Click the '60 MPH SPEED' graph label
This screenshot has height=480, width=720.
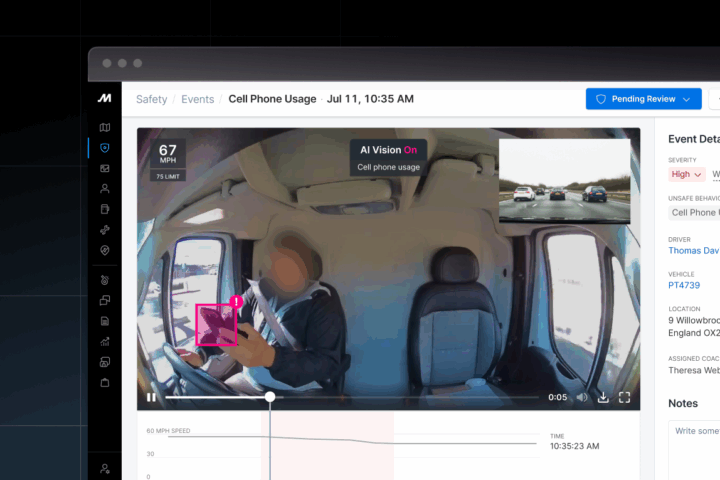point(168,431)
